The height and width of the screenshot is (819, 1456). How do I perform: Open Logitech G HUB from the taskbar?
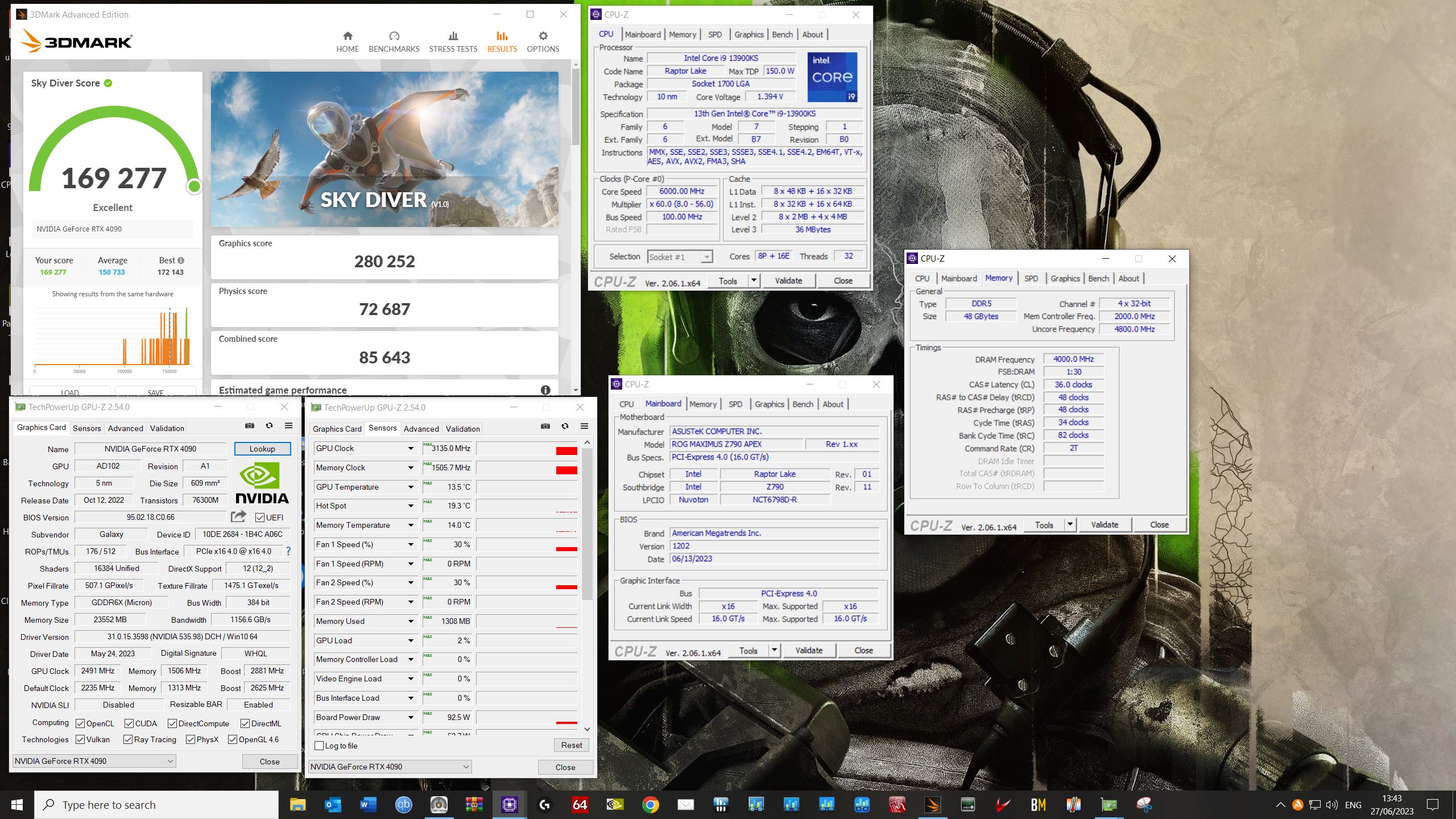[544, 804]
